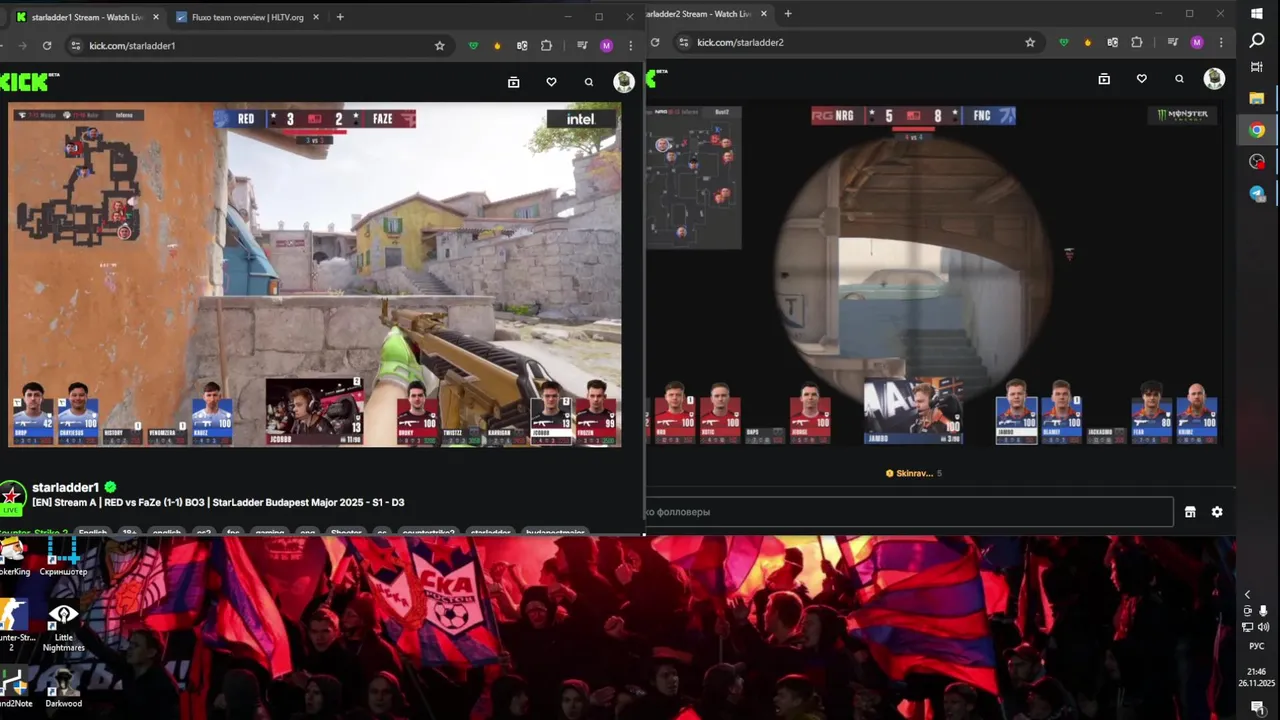
Task: Reload the kick.com/starladder2 page
Action: coord(655,42)
